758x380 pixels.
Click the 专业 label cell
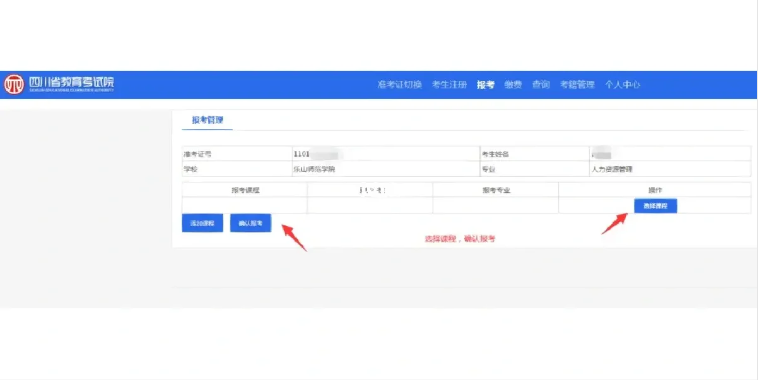535,169
